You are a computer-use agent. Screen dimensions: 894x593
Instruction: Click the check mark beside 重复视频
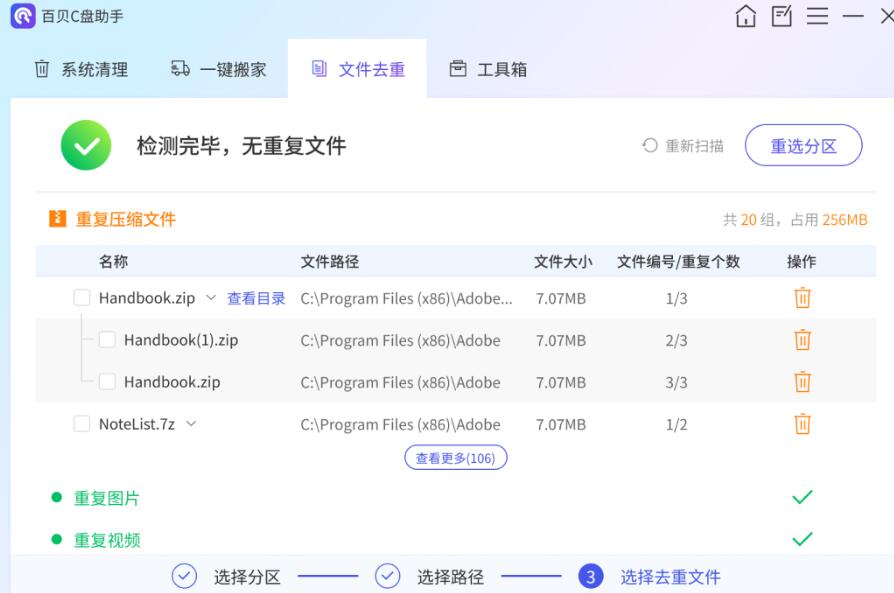point(802,539)
